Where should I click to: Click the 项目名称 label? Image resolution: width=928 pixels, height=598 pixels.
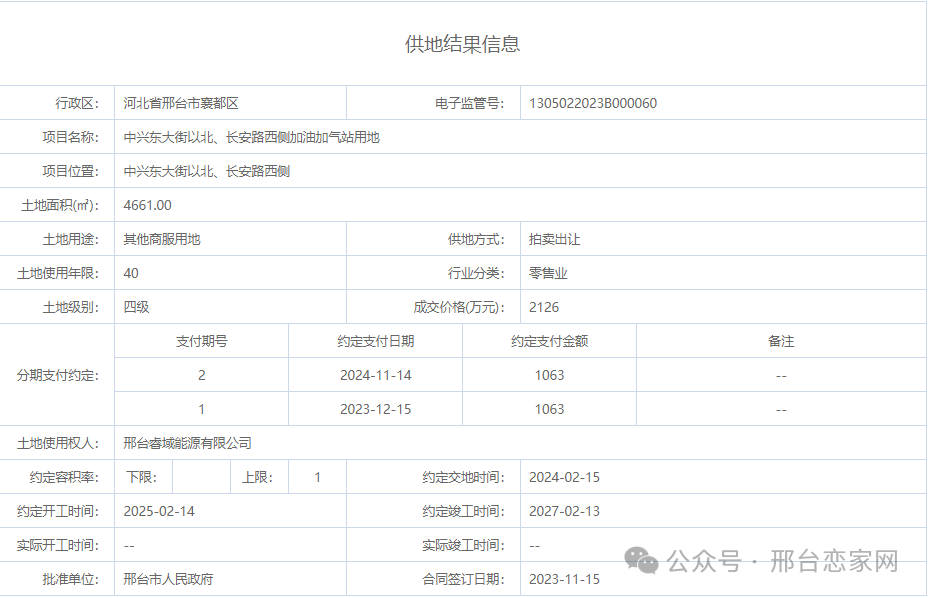coord(70,137)
